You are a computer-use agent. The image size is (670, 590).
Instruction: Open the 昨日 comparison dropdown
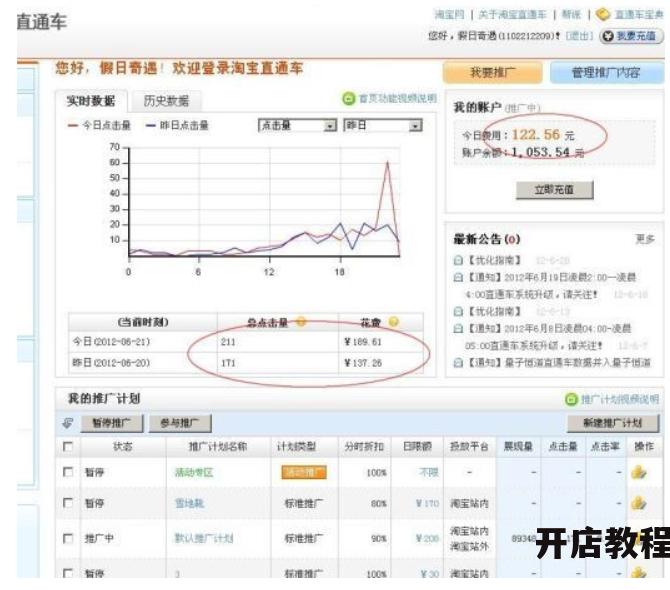[383, 125]
